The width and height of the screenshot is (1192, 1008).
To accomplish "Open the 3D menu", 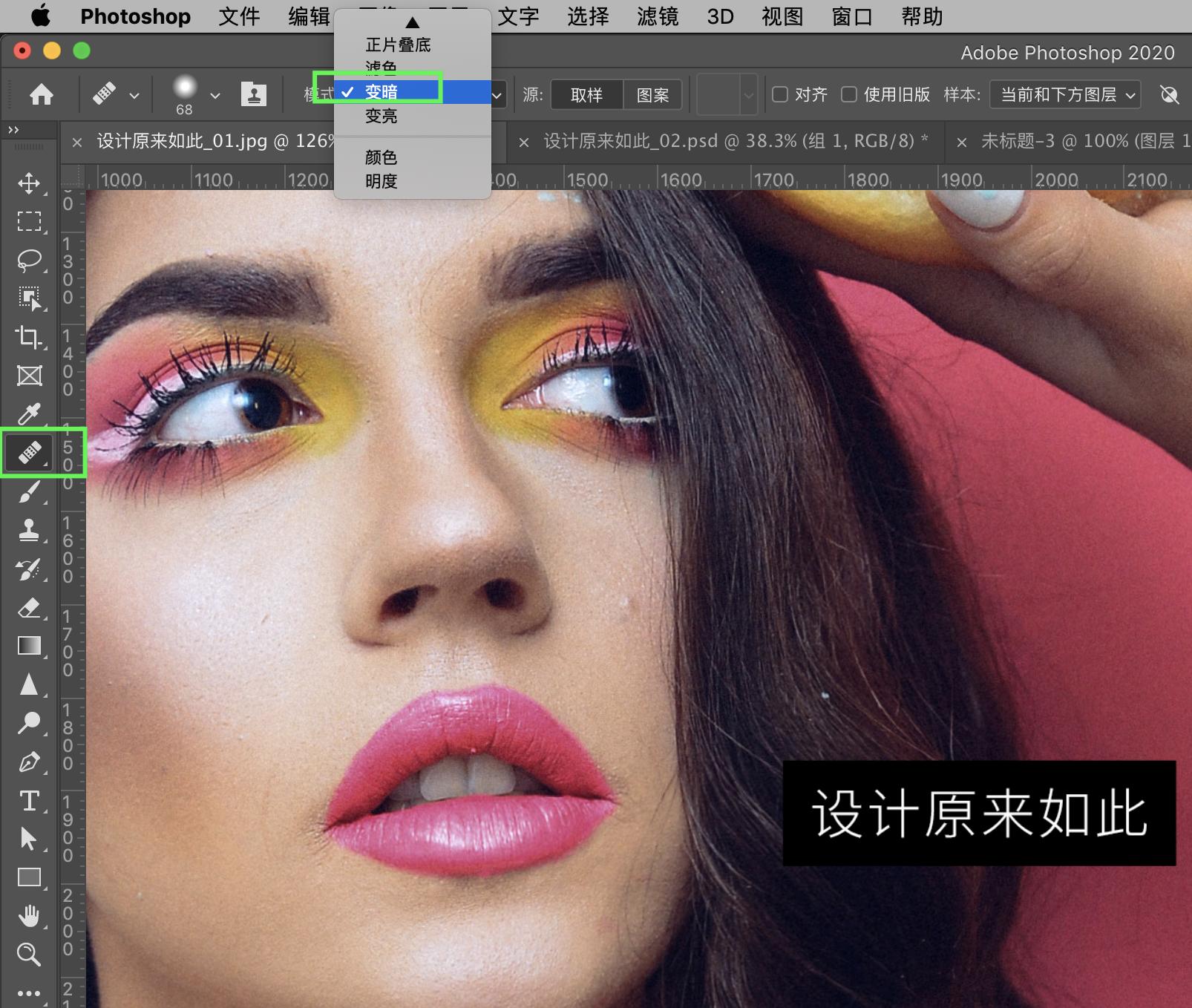I will coord(720,16).
